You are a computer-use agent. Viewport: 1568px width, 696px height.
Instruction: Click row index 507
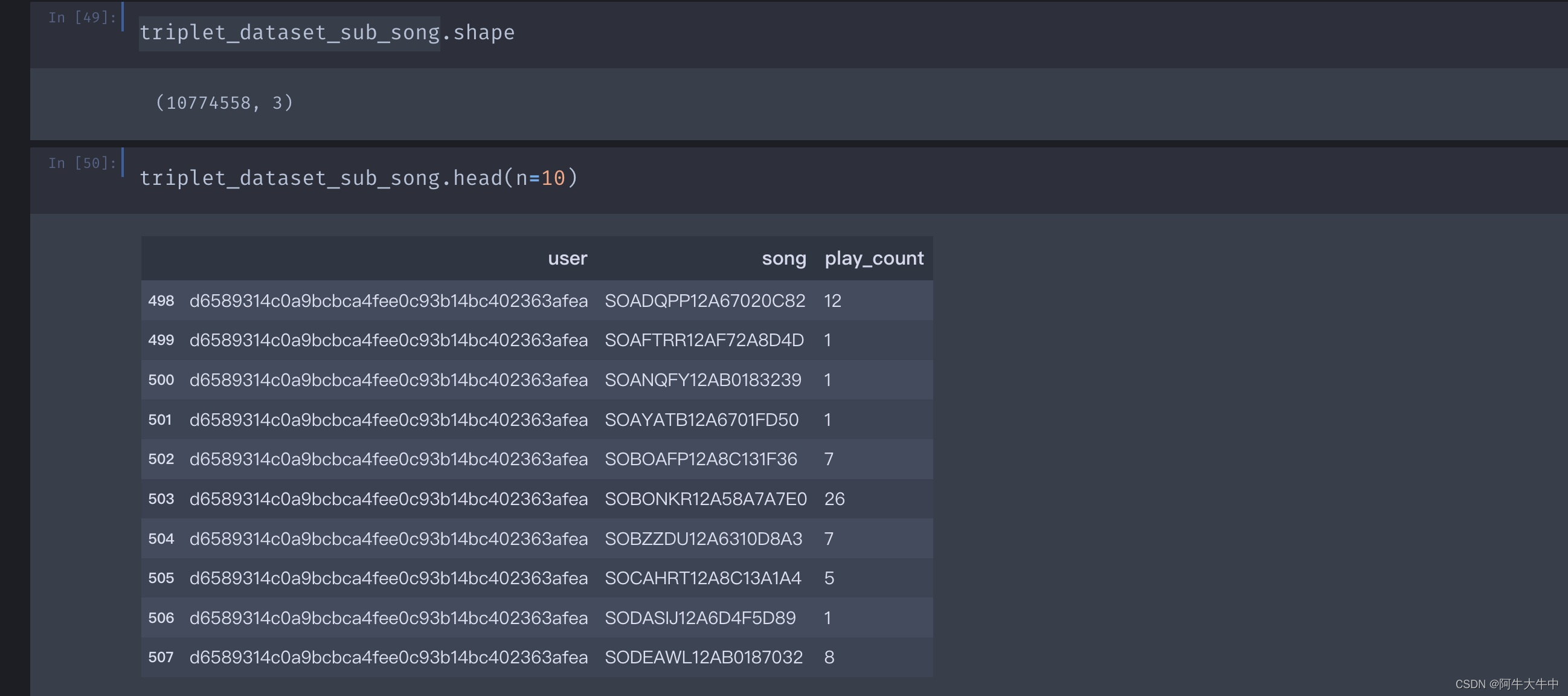[161, 658]
